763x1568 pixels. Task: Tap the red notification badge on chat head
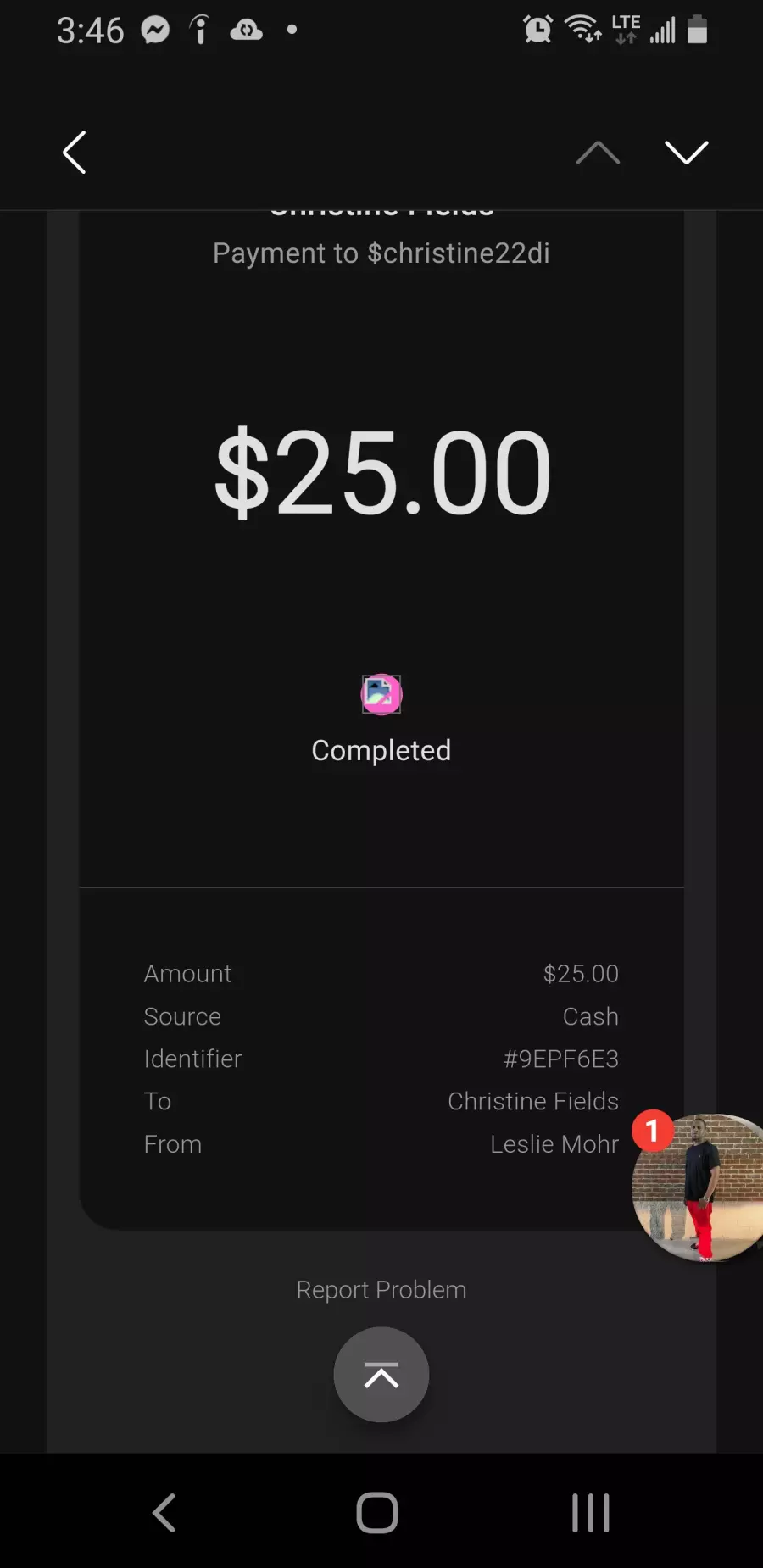652,1131
